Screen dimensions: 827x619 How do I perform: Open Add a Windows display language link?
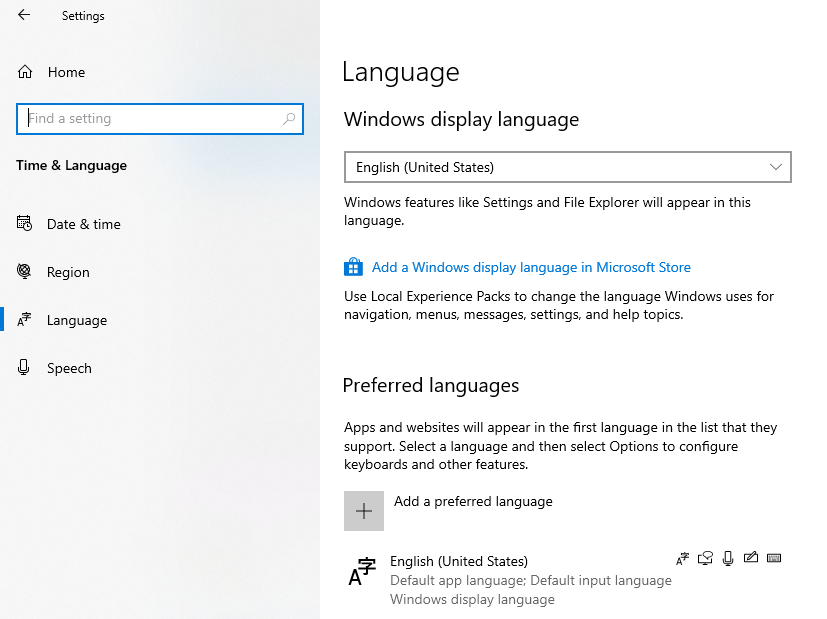click(531, 267)
